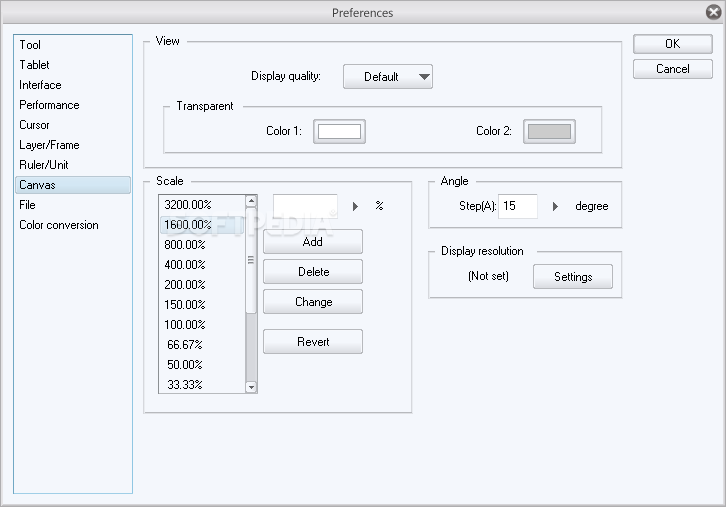Cancel the preferences changes
Viewport: 726px width, 507px height.
(672, 69)
